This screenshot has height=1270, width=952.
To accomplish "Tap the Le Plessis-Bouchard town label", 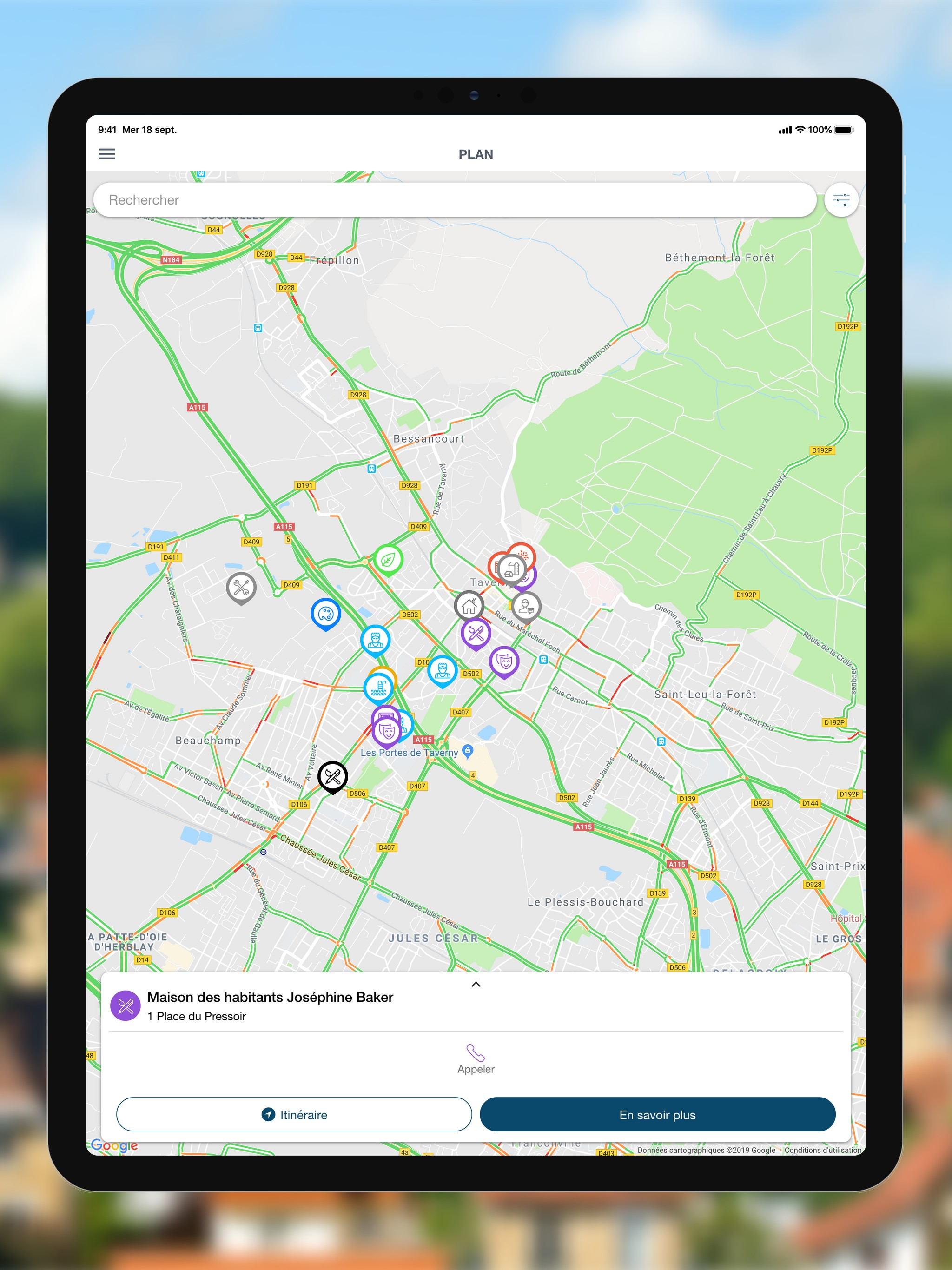I will 586,902.
